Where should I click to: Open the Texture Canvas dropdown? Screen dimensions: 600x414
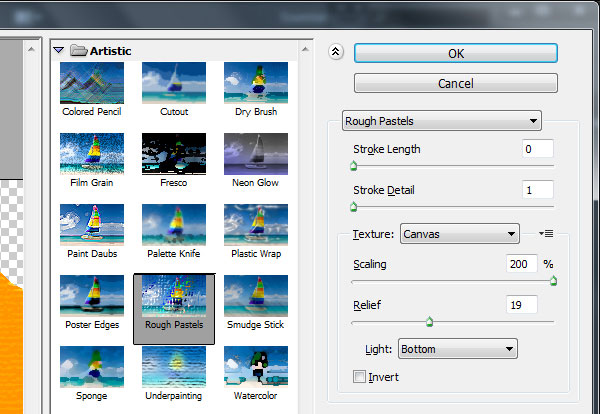coord(460,234)
